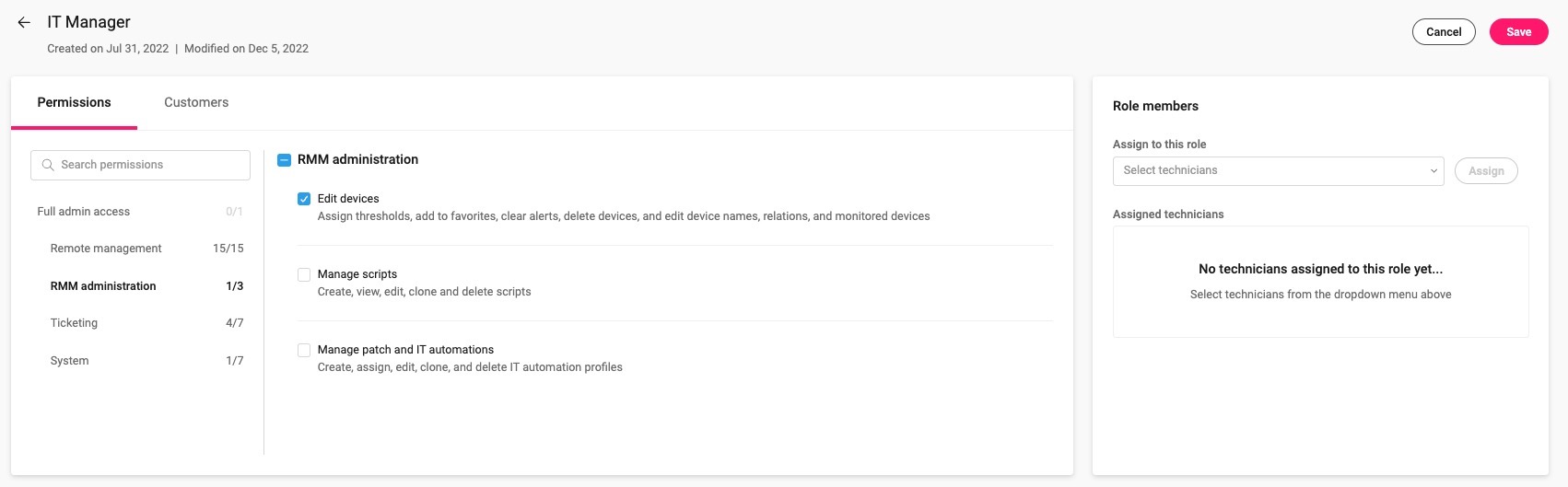Select Full admin access category
Viewport: 1568px width, 487px height.
[x=84, y=212]
